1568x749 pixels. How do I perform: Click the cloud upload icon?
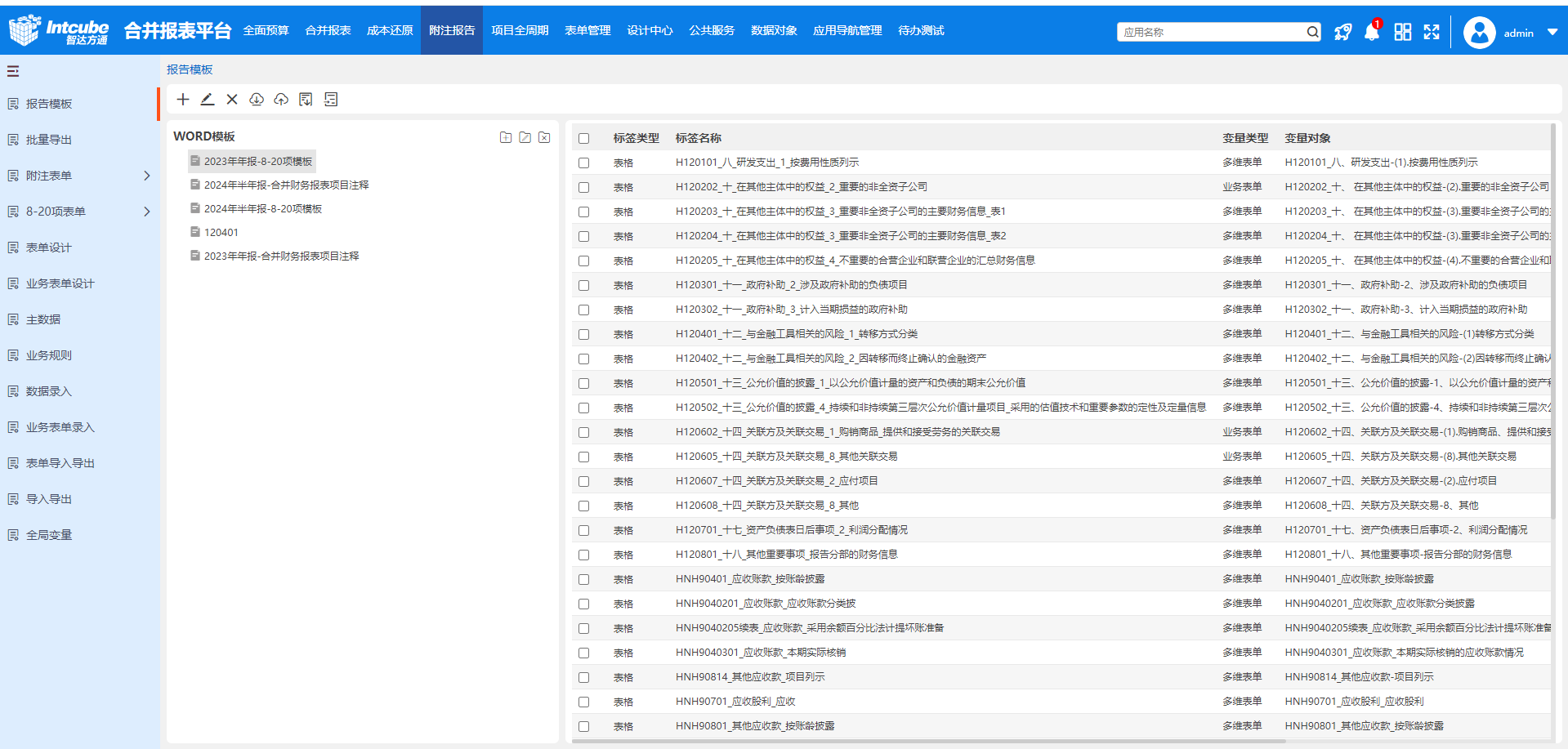281,100
